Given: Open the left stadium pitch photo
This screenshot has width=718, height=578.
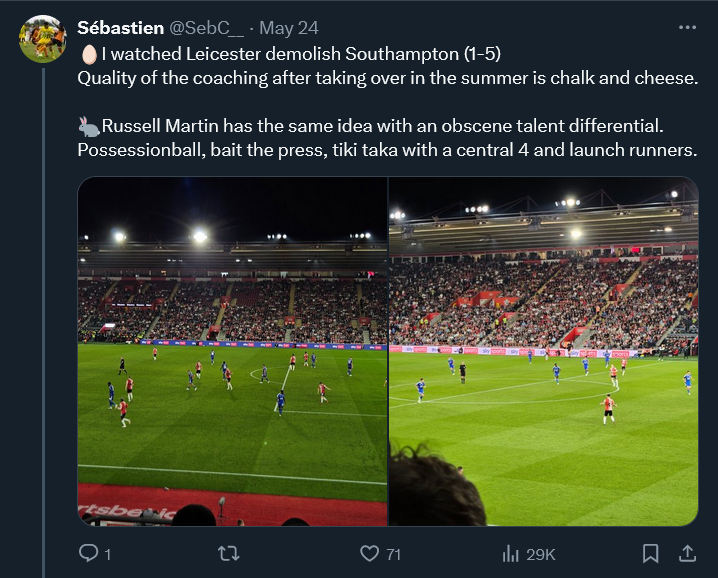Looking at the screenshot, I should 232,351.
